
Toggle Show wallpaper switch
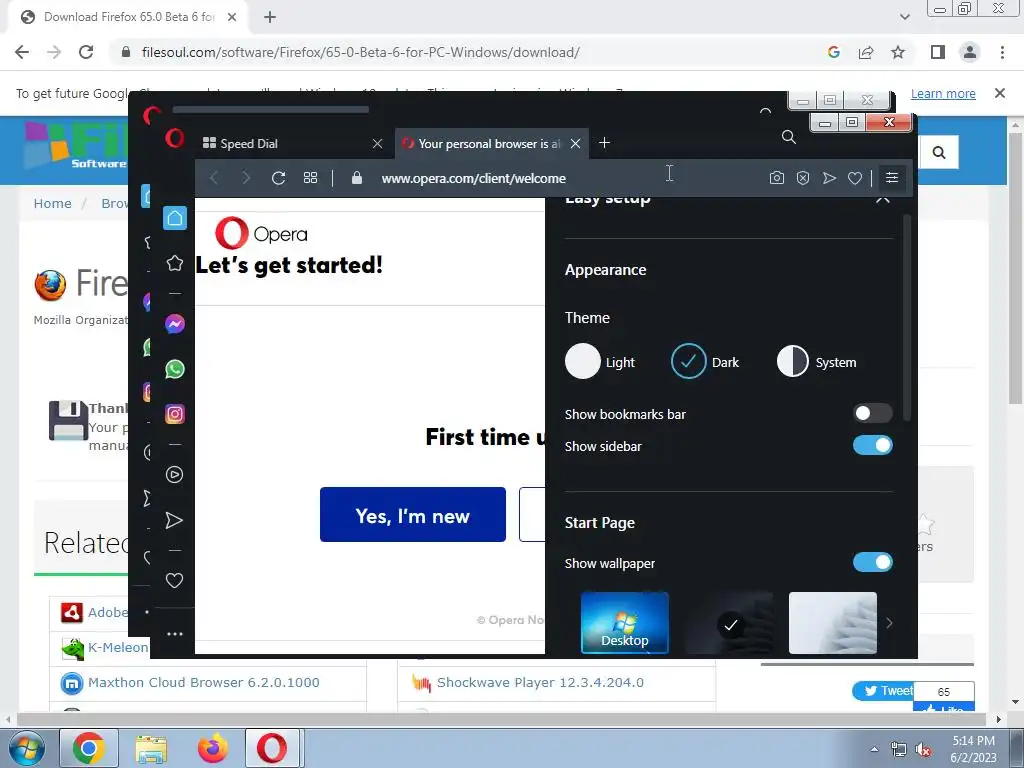[x=872, y=562]
